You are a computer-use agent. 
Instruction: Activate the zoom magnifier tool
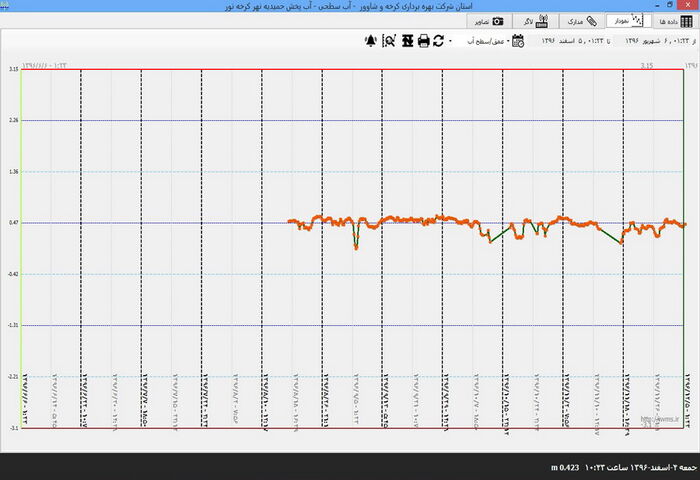tap(389, 41)
